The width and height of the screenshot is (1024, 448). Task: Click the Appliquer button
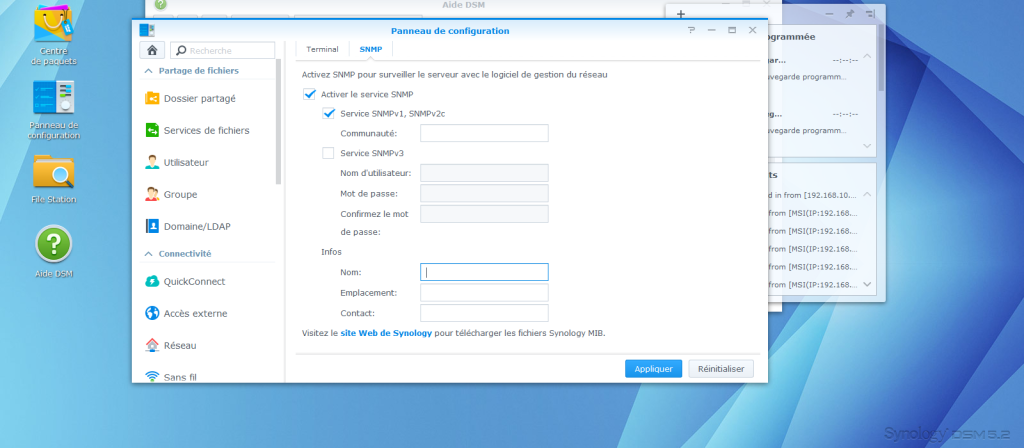coord(654,369)
